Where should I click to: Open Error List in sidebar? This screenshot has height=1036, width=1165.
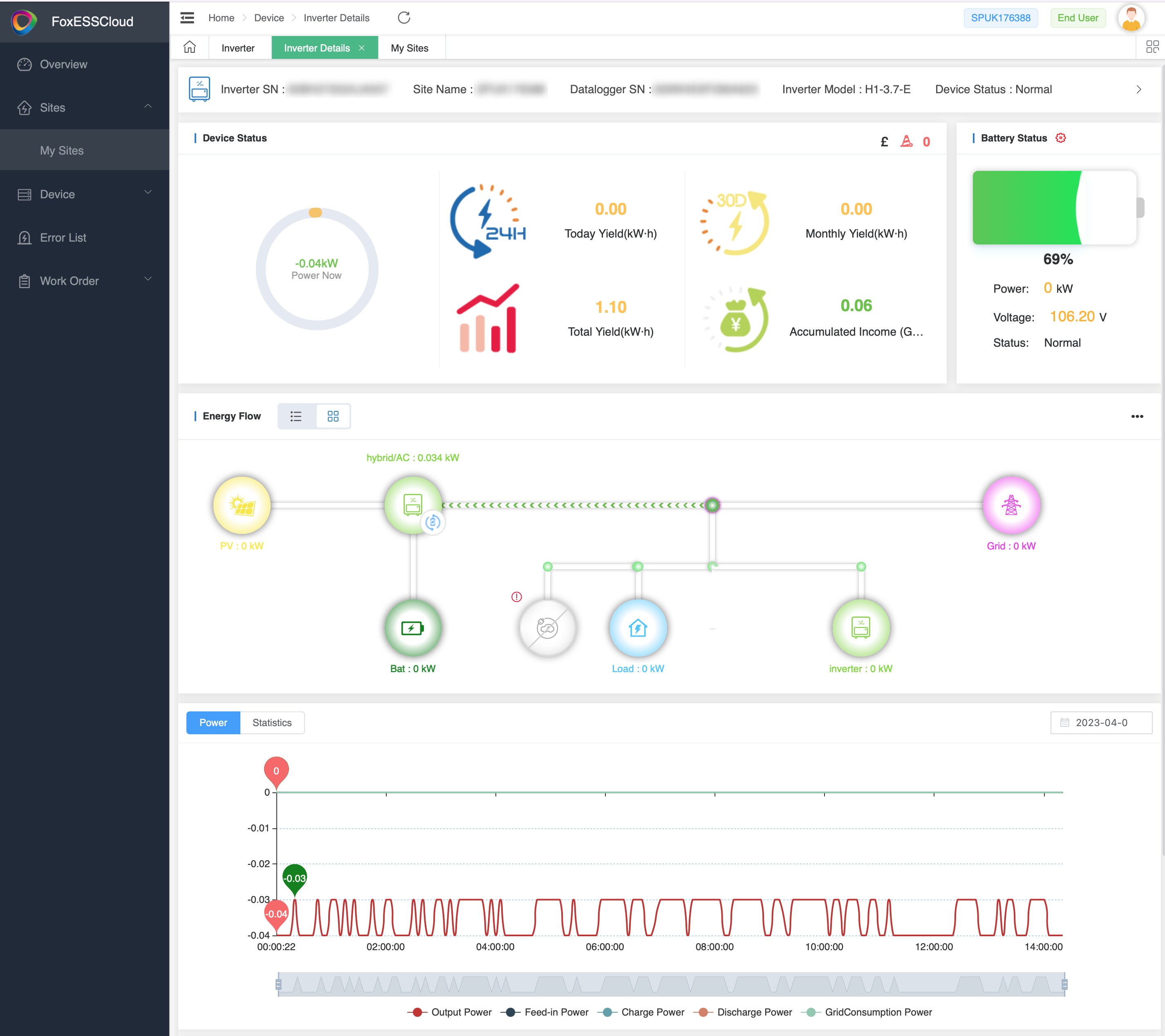tap(63, 238)
